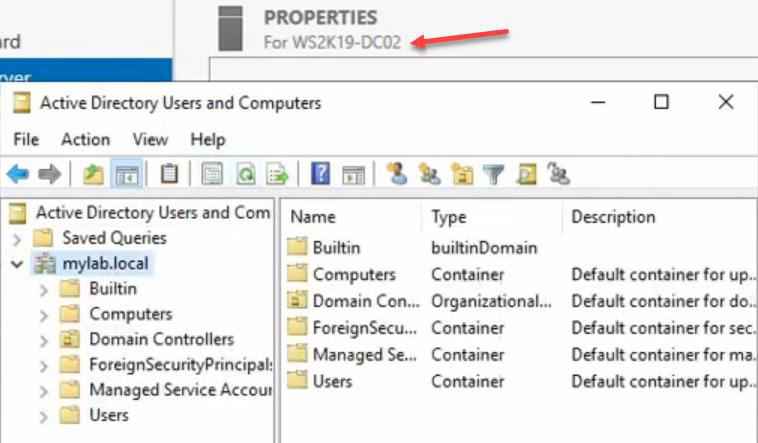Click the Refresh toolbar icon

pyautogui.click(x=246, y=174)
